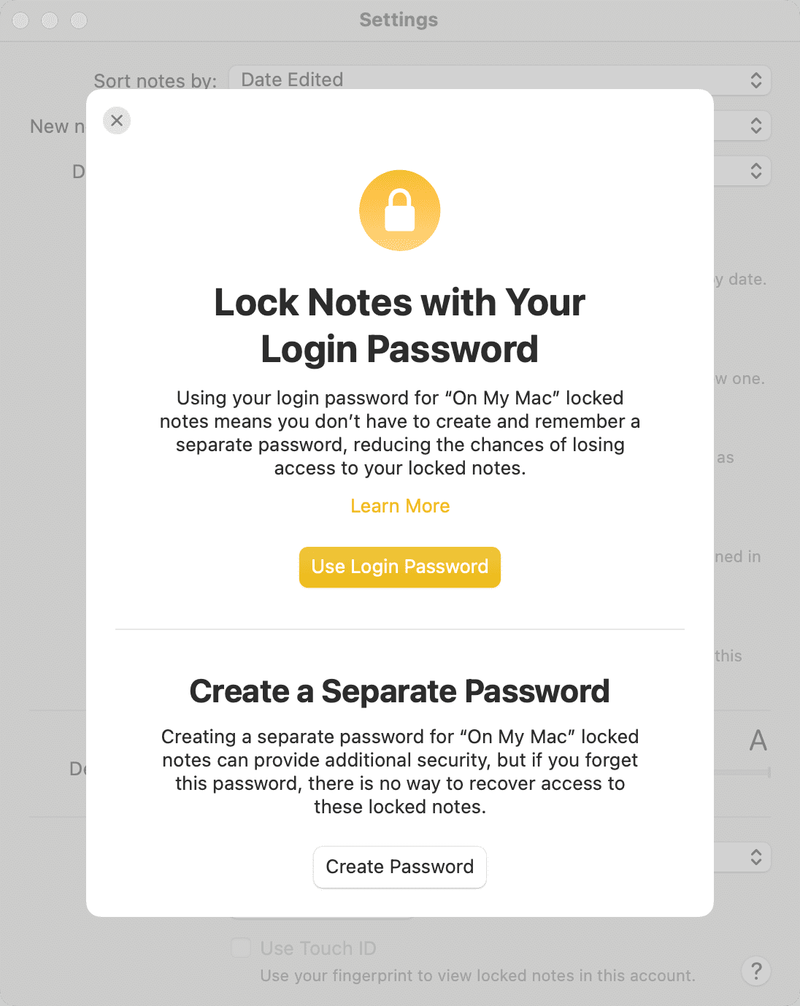
Task: Click the Create a Separate Password heading
Action: click(x=400, y=692)
